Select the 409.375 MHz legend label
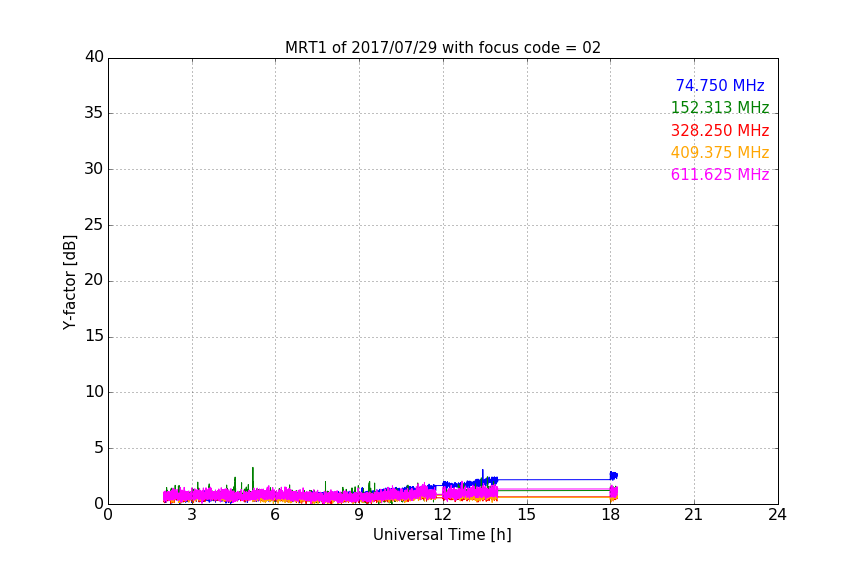 tap(720, 153)
